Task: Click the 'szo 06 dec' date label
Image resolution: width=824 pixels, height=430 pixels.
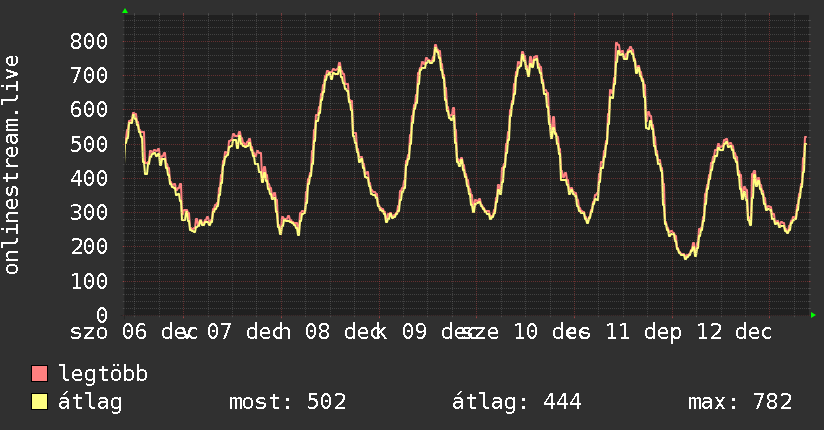Action: click(134, 332)
